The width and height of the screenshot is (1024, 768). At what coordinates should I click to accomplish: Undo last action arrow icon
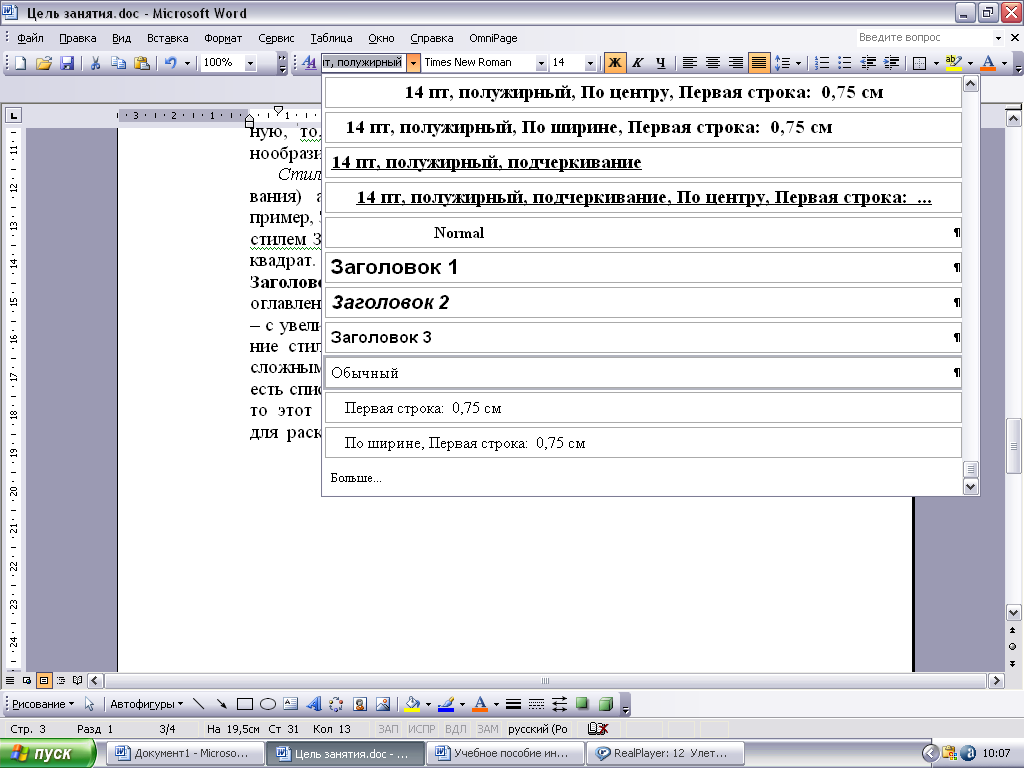pyautogui.click(x=170, y=63)
